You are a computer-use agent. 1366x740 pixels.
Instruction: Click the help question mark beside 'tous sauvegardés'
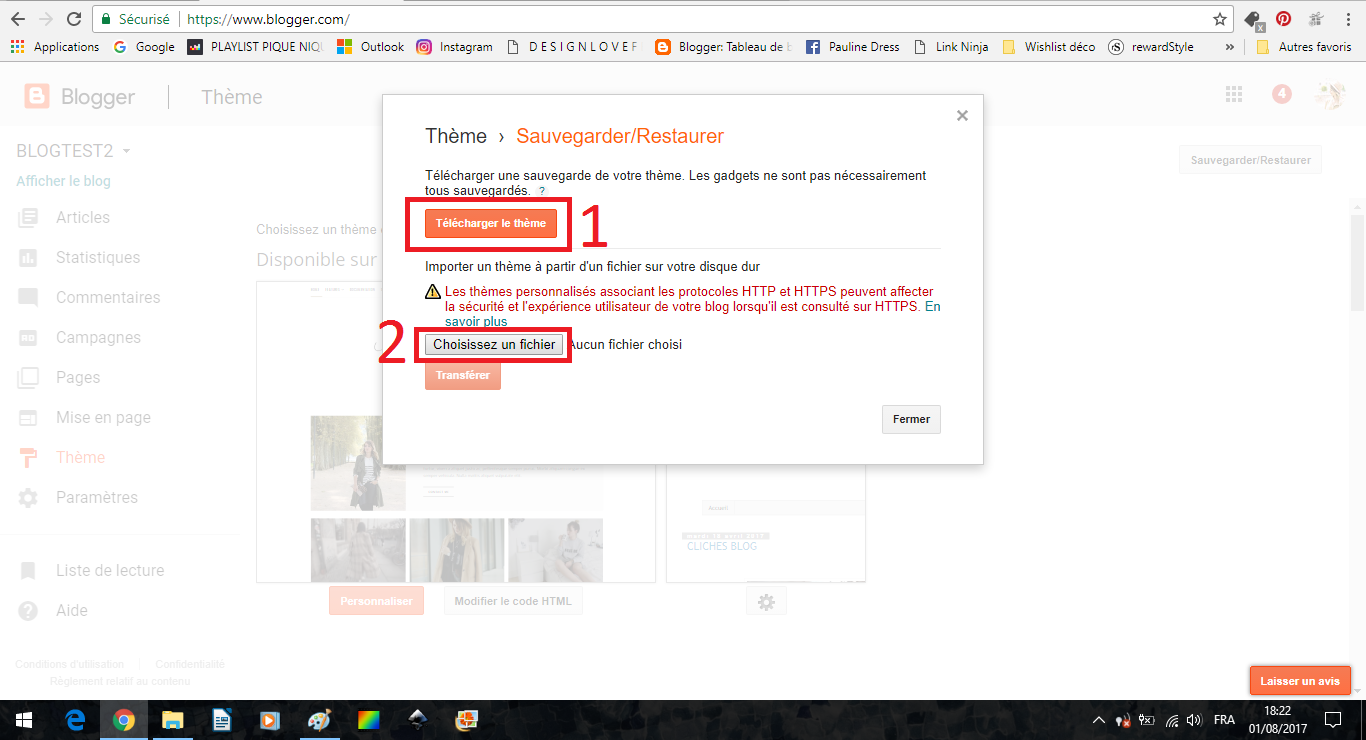click(x=542, y=191)
